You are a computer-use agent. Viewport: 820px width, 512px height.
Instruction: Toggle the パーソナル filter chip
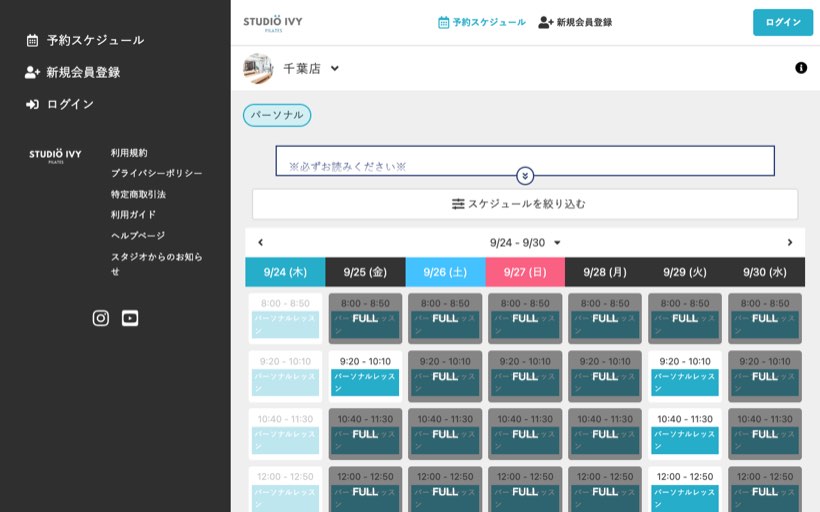coord(277,115)
